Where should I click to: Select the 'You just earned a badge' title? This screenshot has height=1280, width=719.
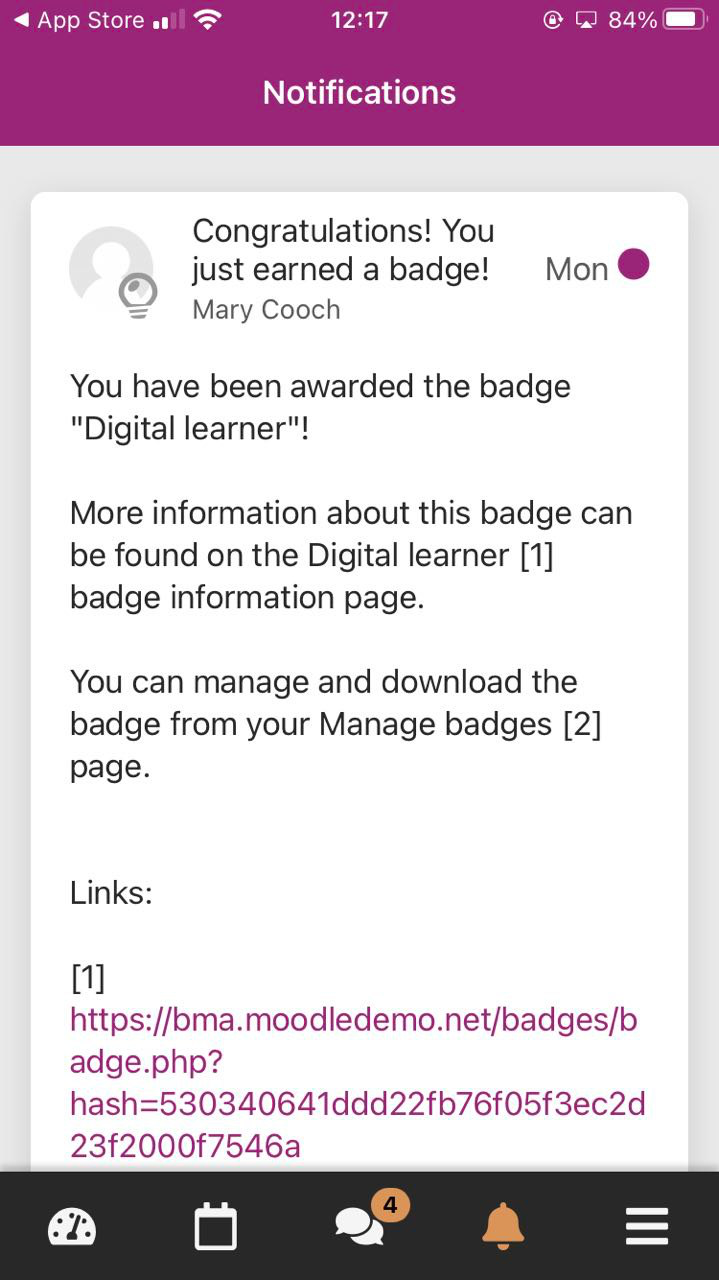(343, 250)
